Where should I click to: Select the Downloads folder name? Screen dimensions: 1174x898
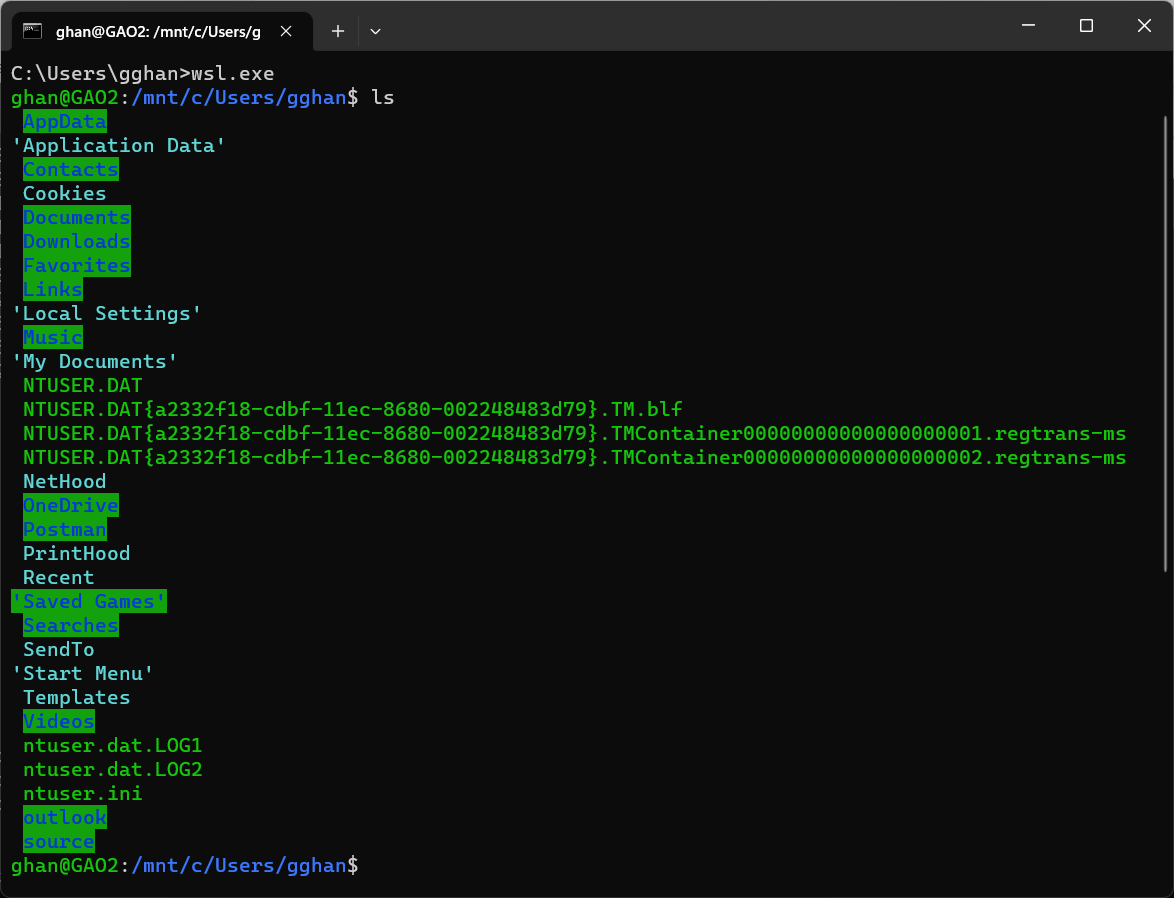tap(76, 241)
